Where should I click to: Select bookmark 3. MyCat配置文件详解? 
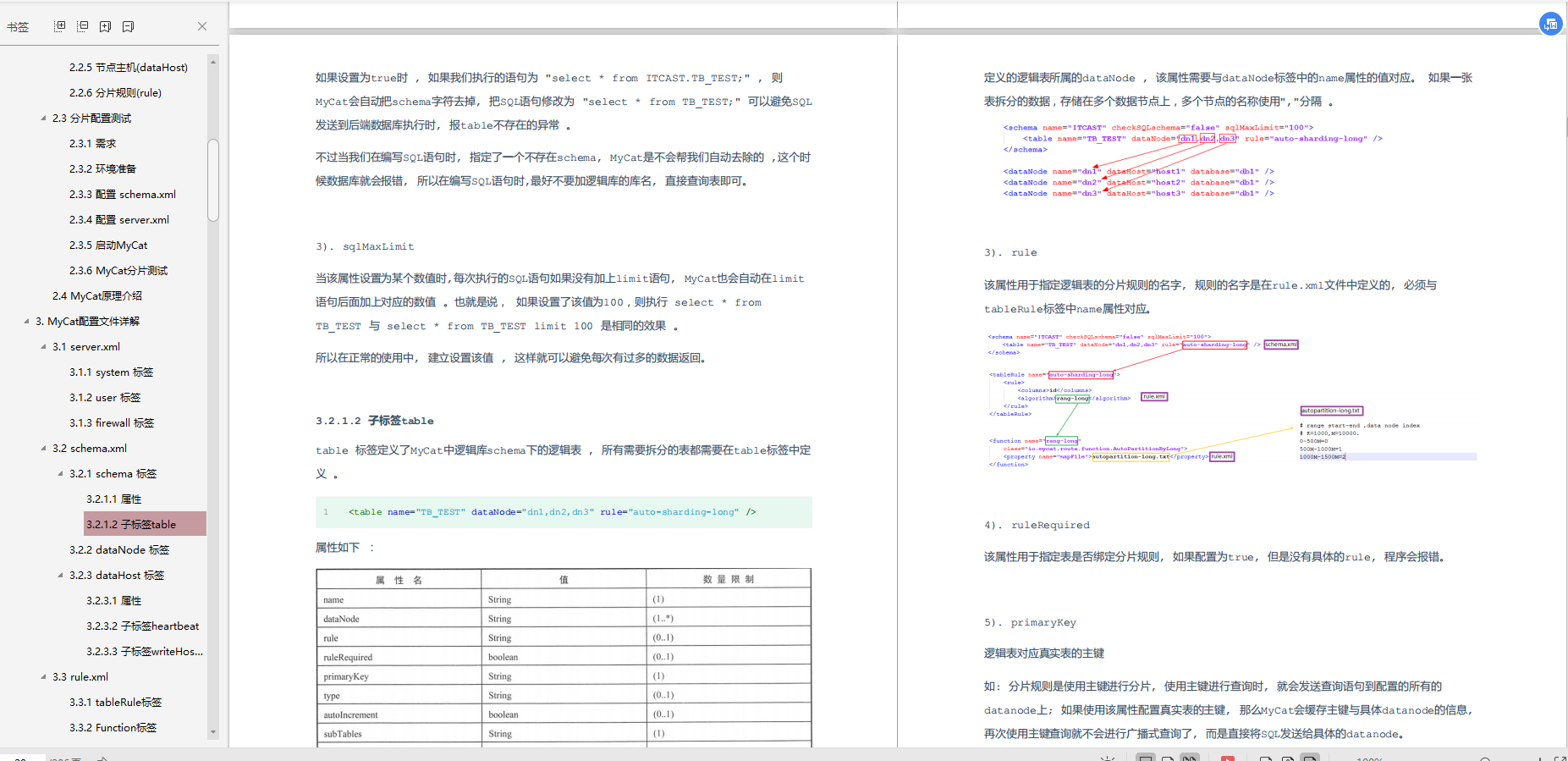pyautogui.click(x=87, y=321)
